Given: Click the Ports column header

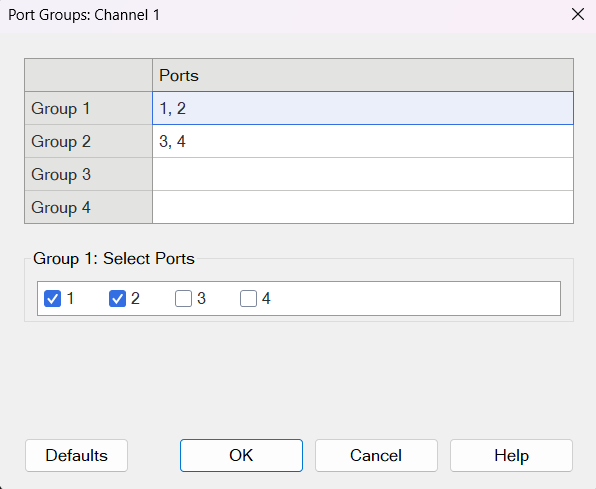Looking at the screenshot, I should tap(363, 75).
